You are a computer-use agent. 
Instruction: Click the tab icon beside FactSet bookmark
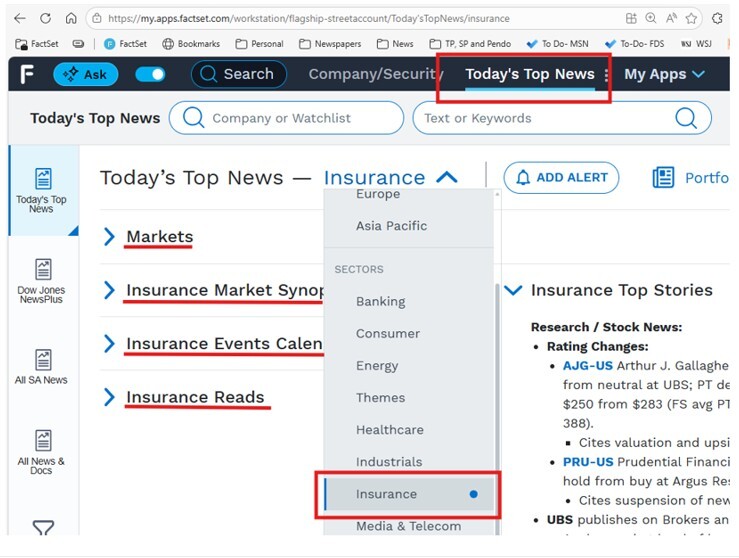click(78, 44)
